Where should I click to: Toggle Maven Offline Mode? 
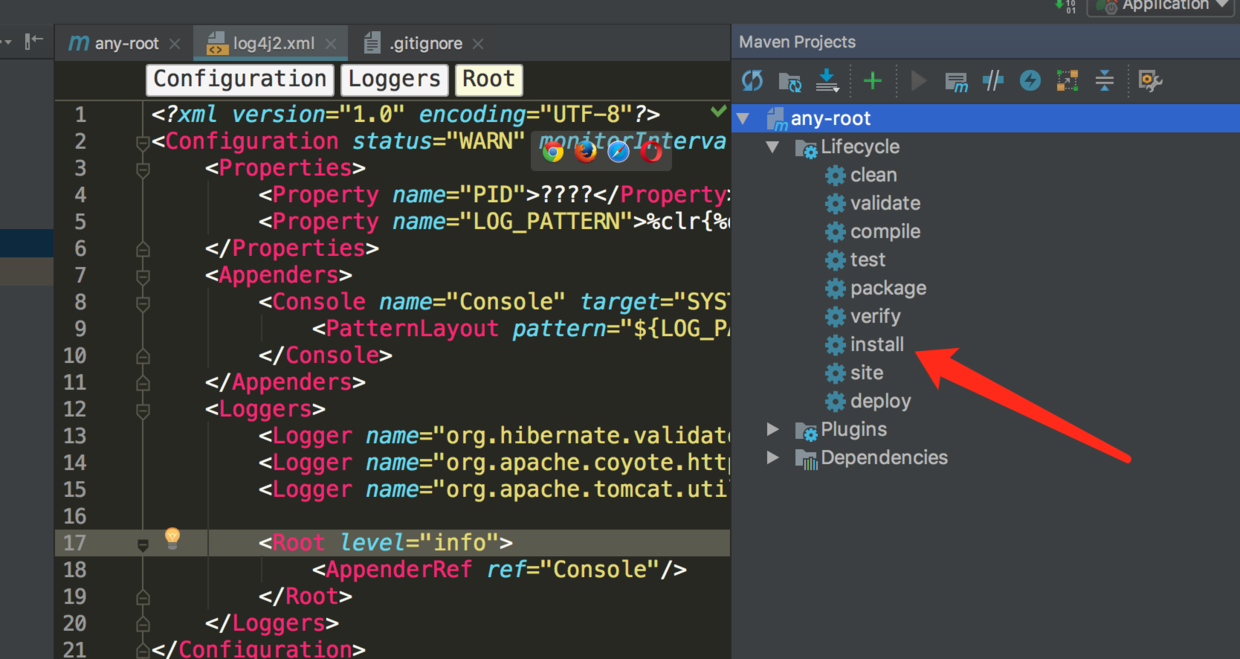(992, 81)
